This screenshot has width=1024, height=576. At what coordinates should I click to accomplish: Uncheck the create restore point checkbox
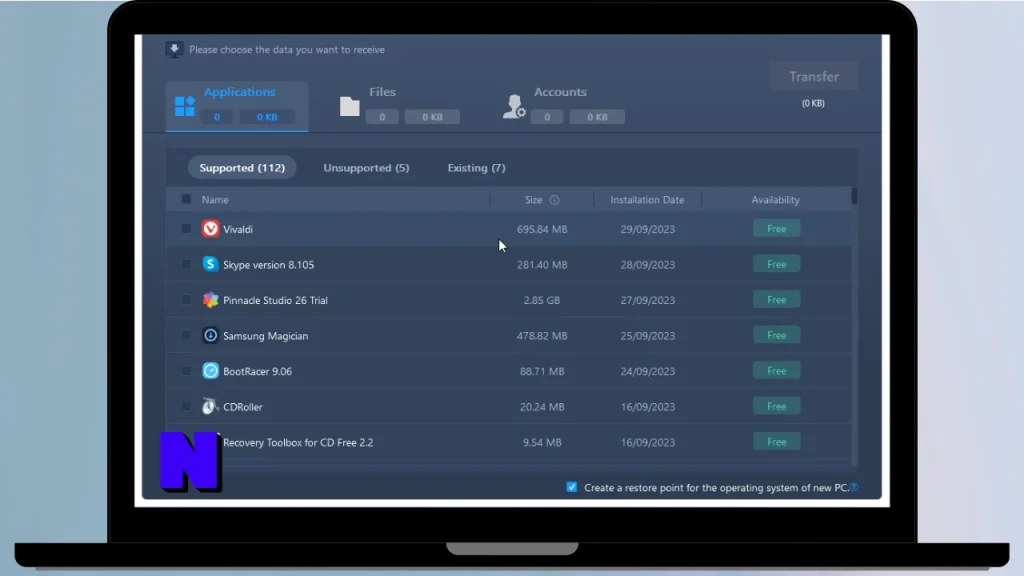(571, 487)
